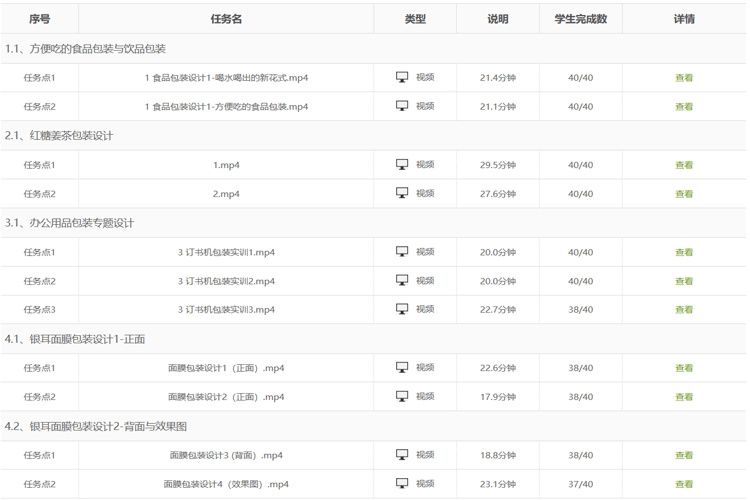Select section 2.1、红糖姜茶包装设计
The width and height of the screenshot is (750, 500).
click(x=59, y=135)
